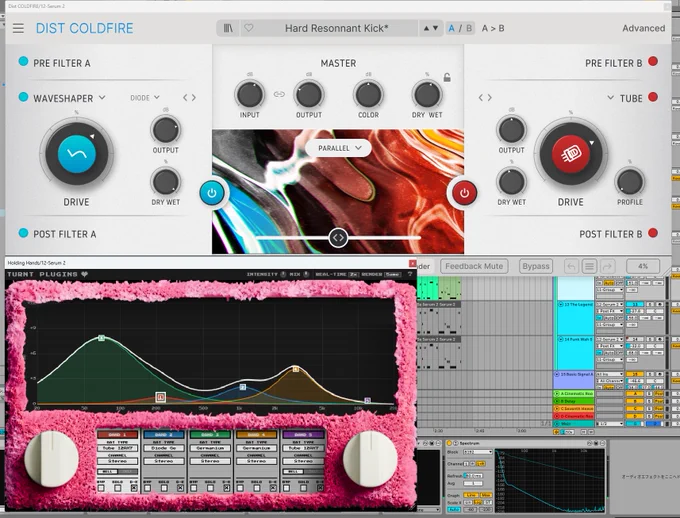Turn off engine B red power button

pyautogui.click(x=464, y=193)
